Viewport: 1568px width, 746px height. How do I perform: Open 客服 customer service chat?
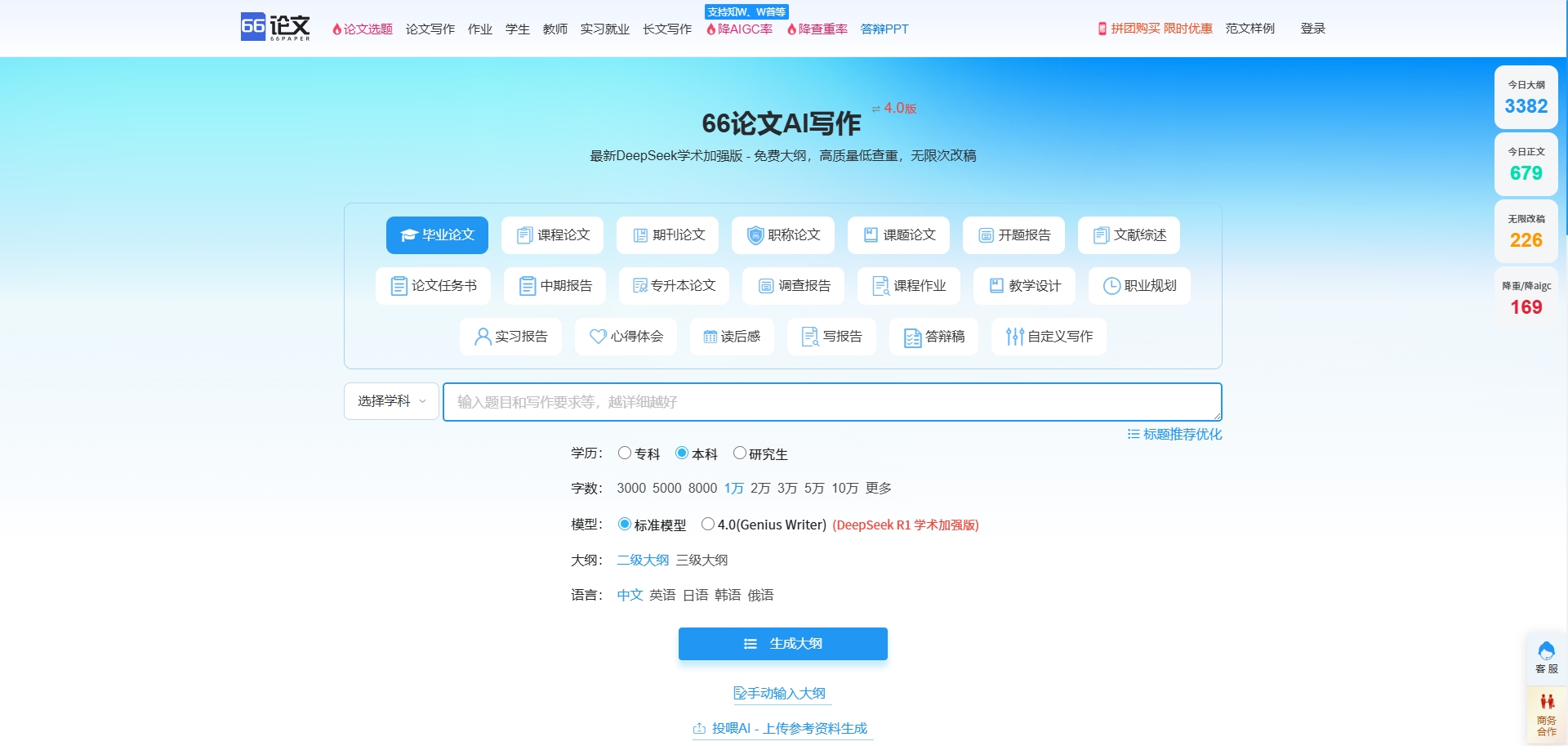[1546, 658]
